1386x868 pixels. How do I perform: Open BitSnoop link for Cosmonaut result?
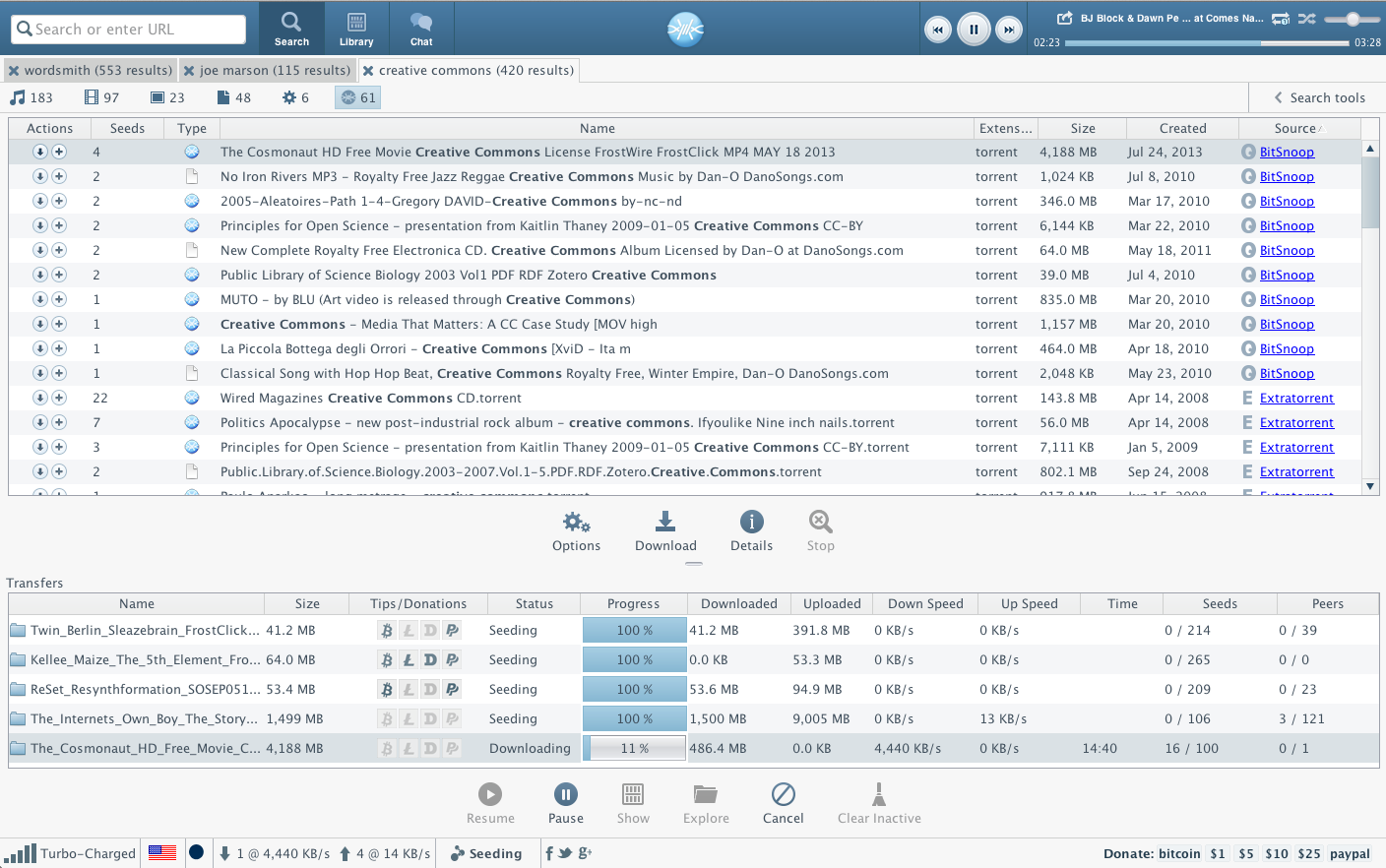1287,152
